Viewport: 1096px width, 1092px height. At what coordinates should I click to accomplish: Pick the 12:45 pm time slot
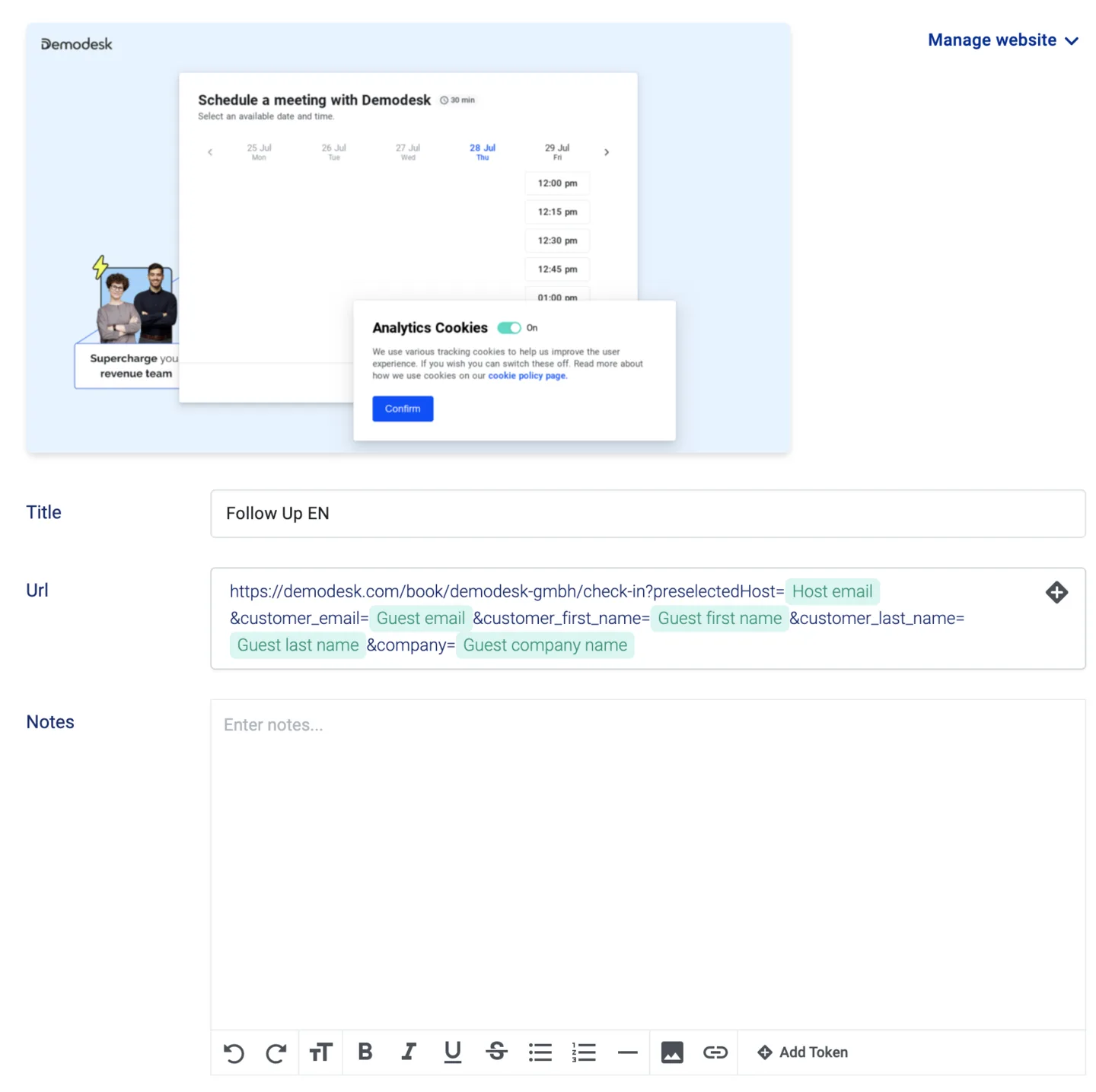tap(557, 269)
